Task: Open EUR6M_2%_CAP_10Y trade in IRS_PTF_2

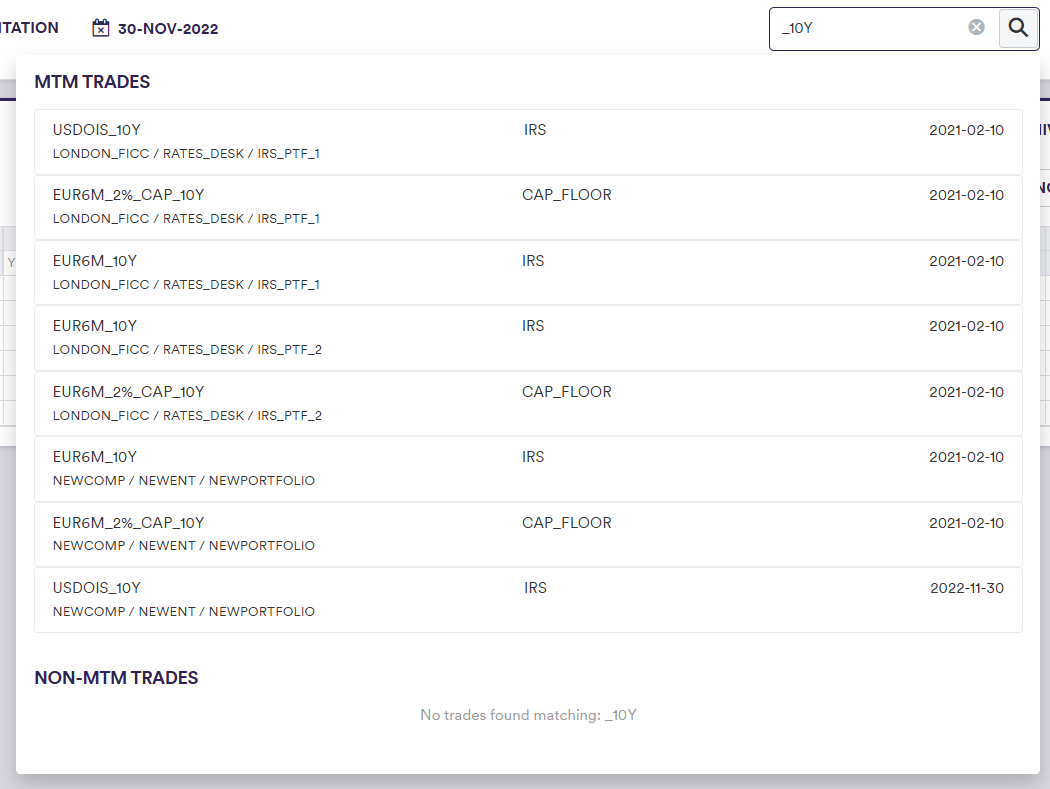Action: (528, 403)
